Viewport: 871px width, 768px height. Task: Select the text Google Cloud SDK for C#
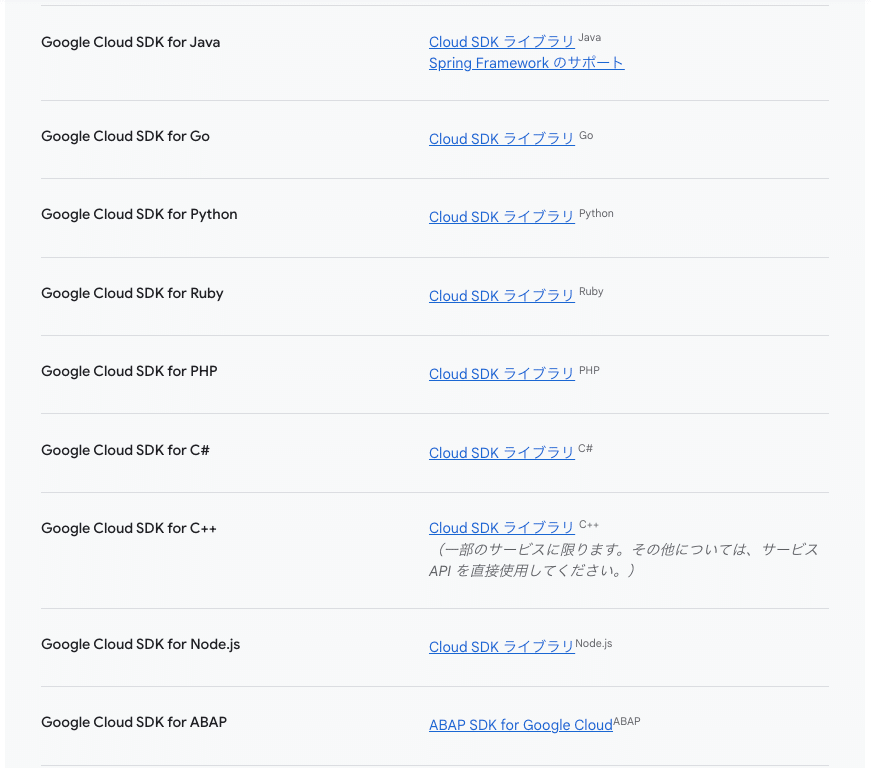(x=126, y=450)
